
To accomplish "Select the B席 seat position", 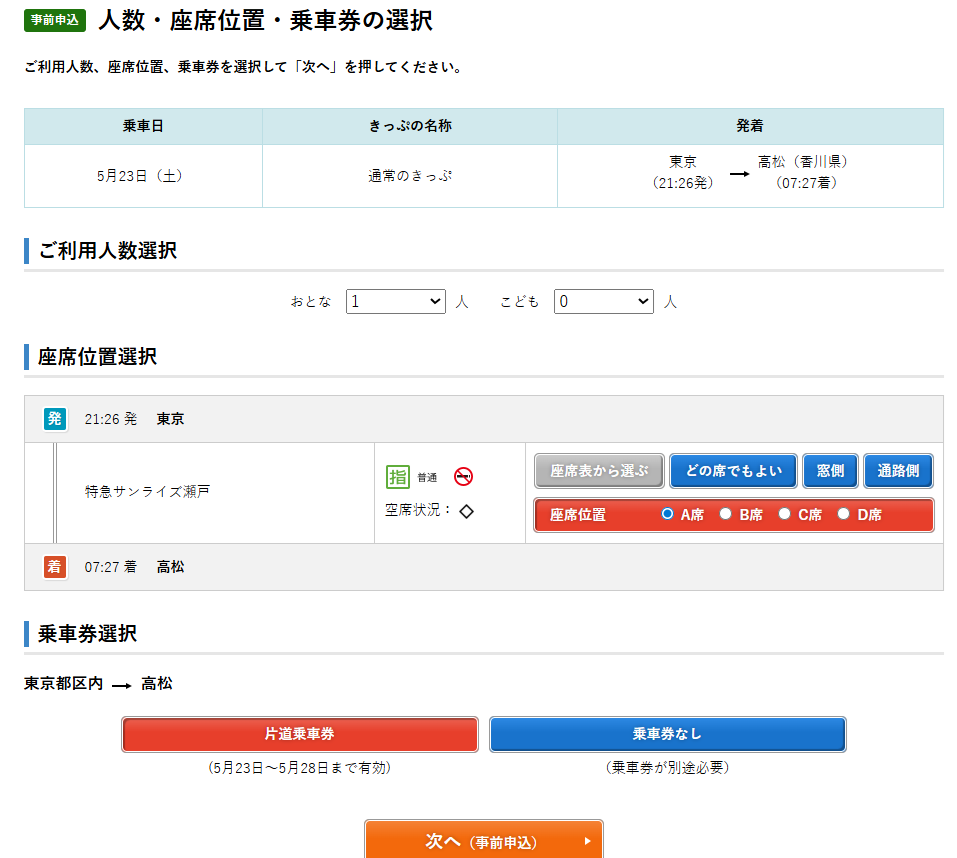I will (726, 514).
